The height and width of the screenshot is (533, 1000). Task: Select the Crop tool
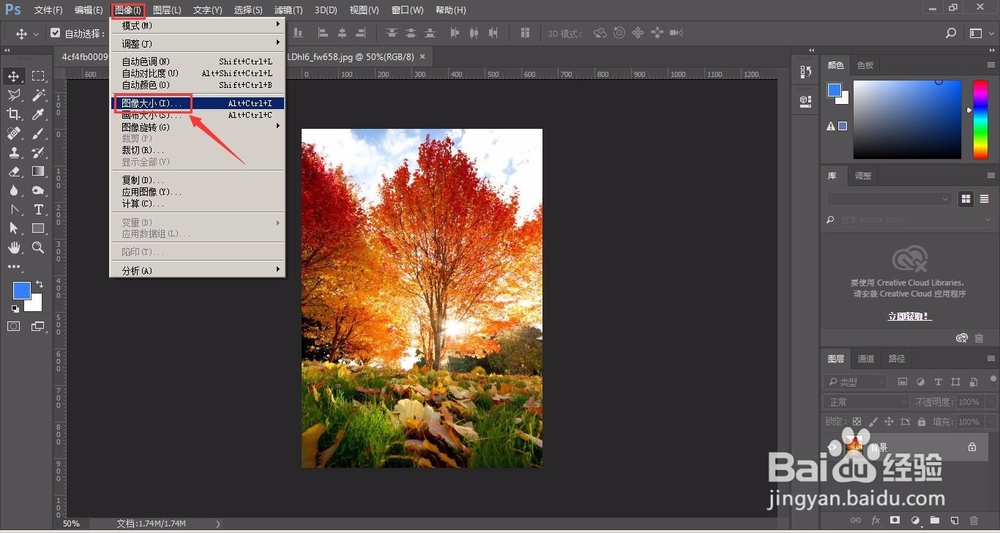pyautogui.click(x=13, y=114)
